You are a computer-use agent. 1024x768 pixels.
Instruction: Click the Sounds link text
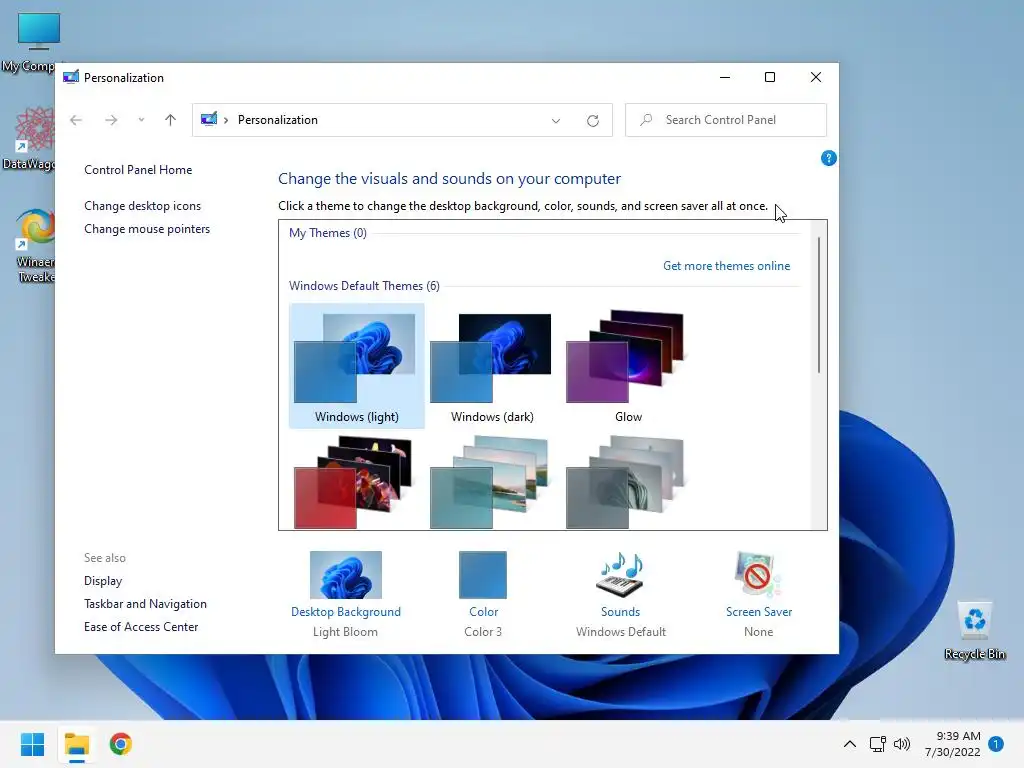pyautogui.click(x=620, y=612)
